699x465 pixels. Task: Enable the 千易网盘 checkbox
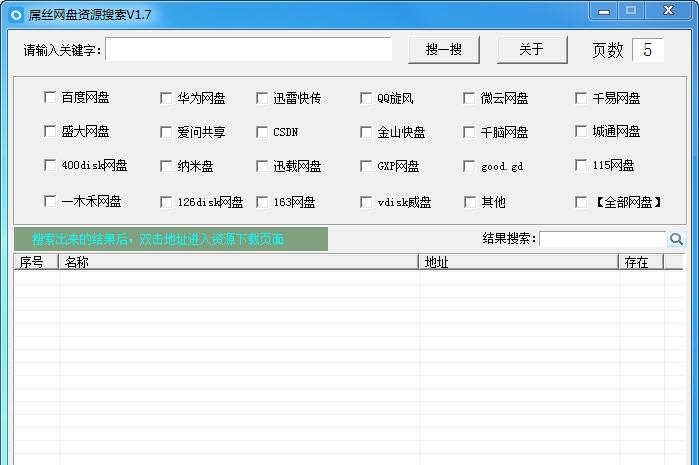click(x=581, y=98)
